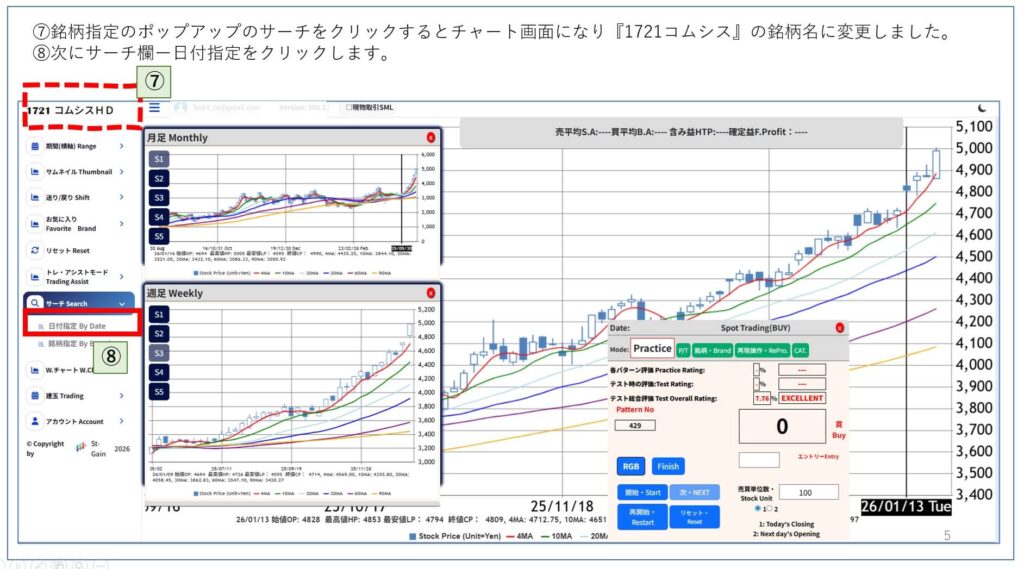Click the Search magnifier icon

35,303
